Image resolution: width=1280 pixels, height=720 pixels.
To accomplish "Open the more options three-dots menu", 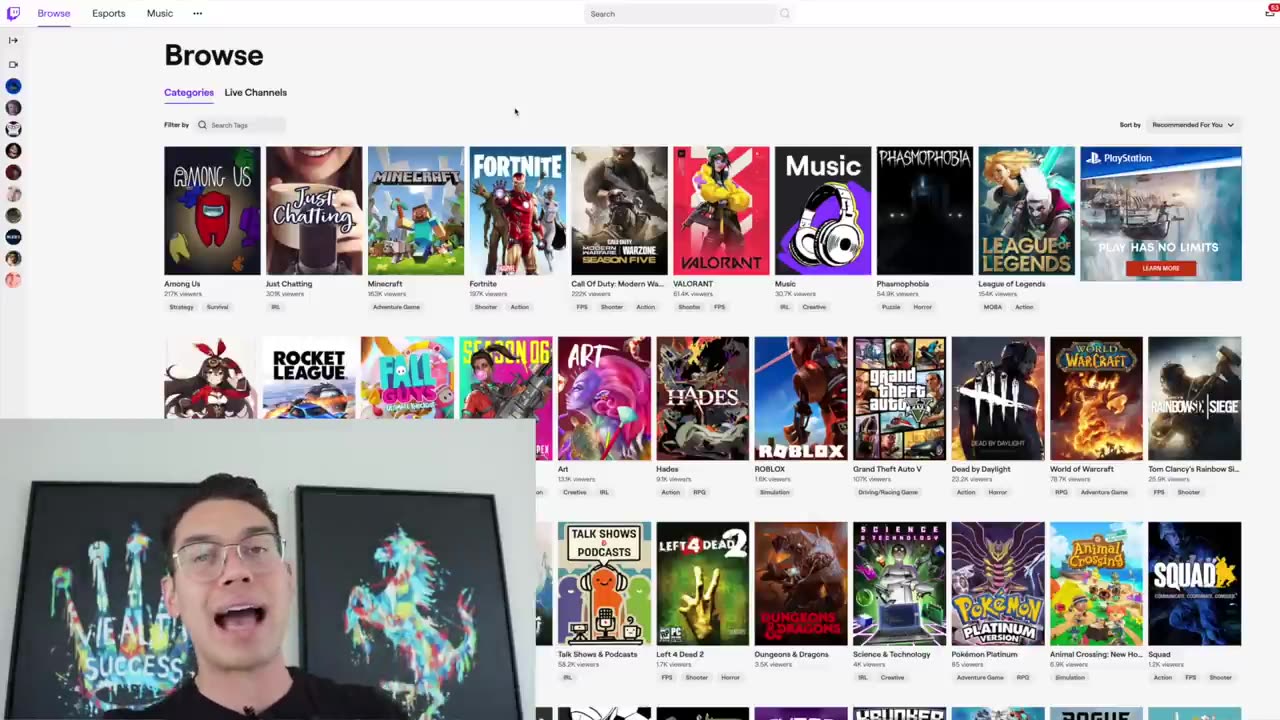I will 197,14.
